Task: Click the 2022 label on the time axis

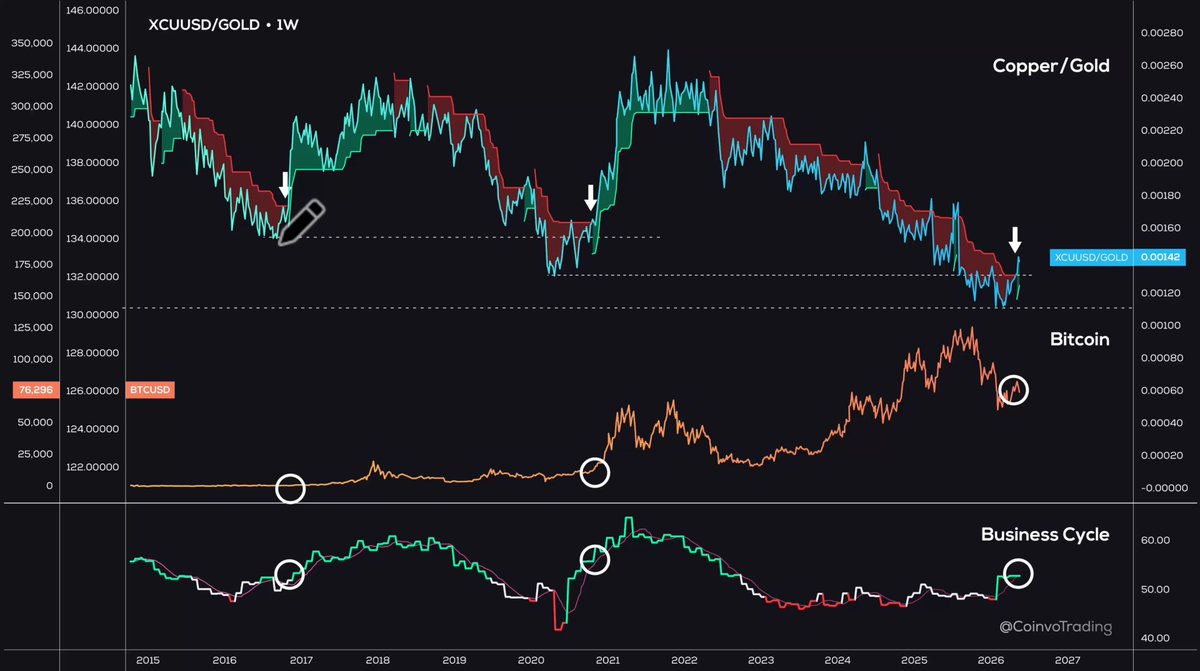Action: 684,660
